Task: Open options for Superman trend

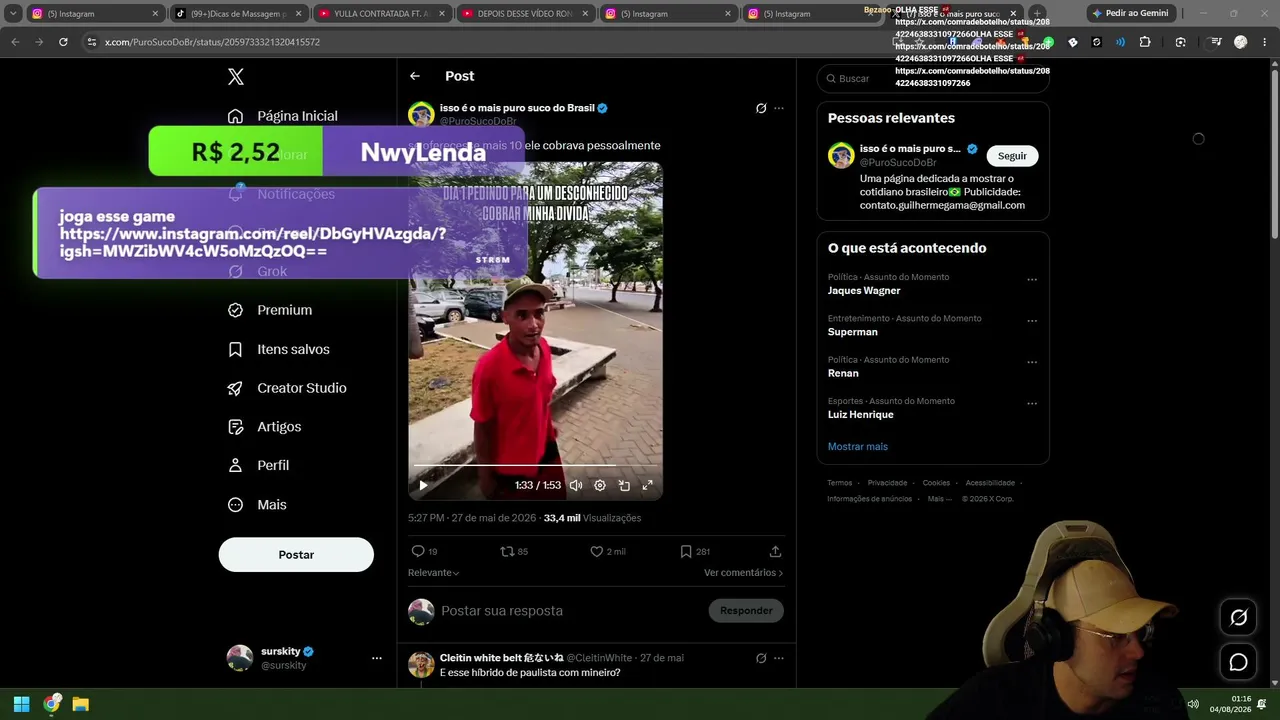Action: 1032,321
